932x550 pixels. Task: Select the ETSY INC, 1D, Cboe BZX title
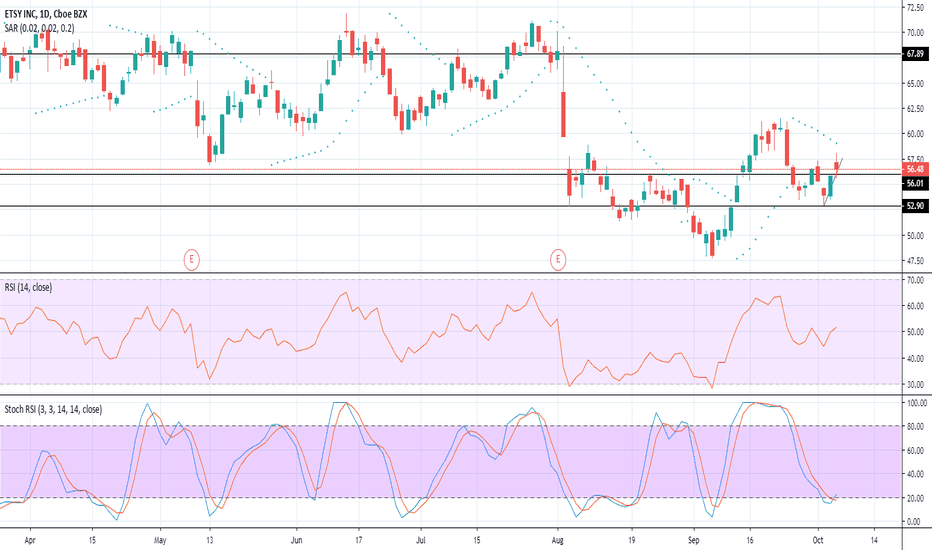46,13
